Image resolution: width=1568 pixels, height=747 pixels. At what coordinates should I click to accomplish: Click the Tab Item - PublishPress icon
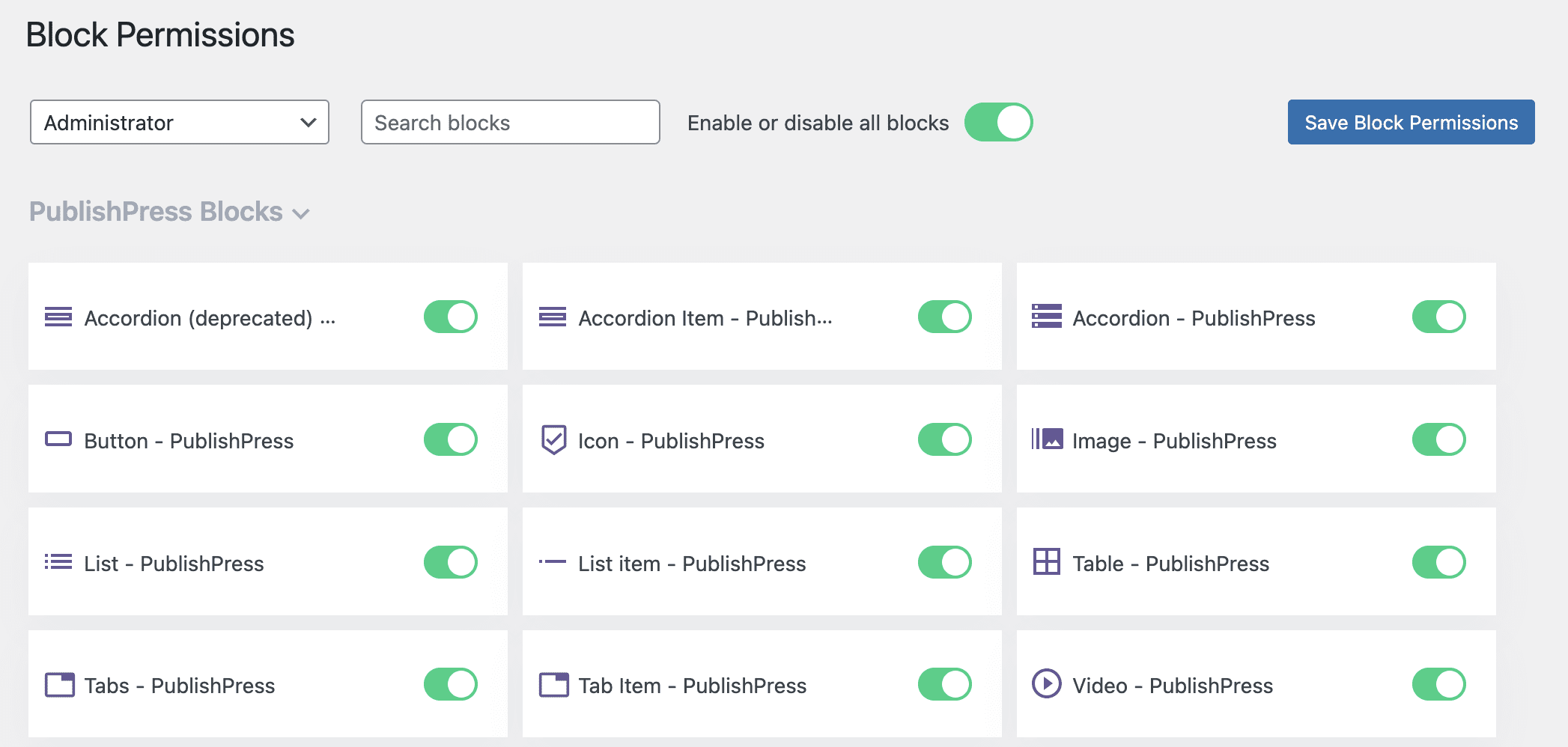coord(553,684)
